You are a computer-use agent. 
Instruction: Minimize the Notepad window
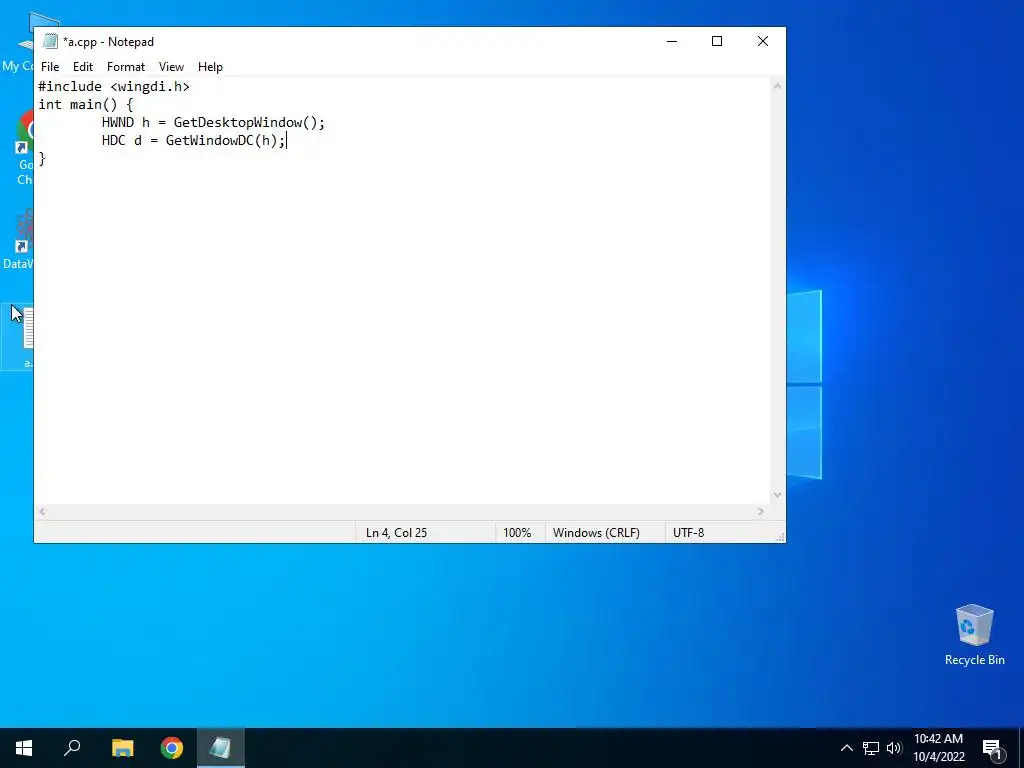tap(672, 41)
